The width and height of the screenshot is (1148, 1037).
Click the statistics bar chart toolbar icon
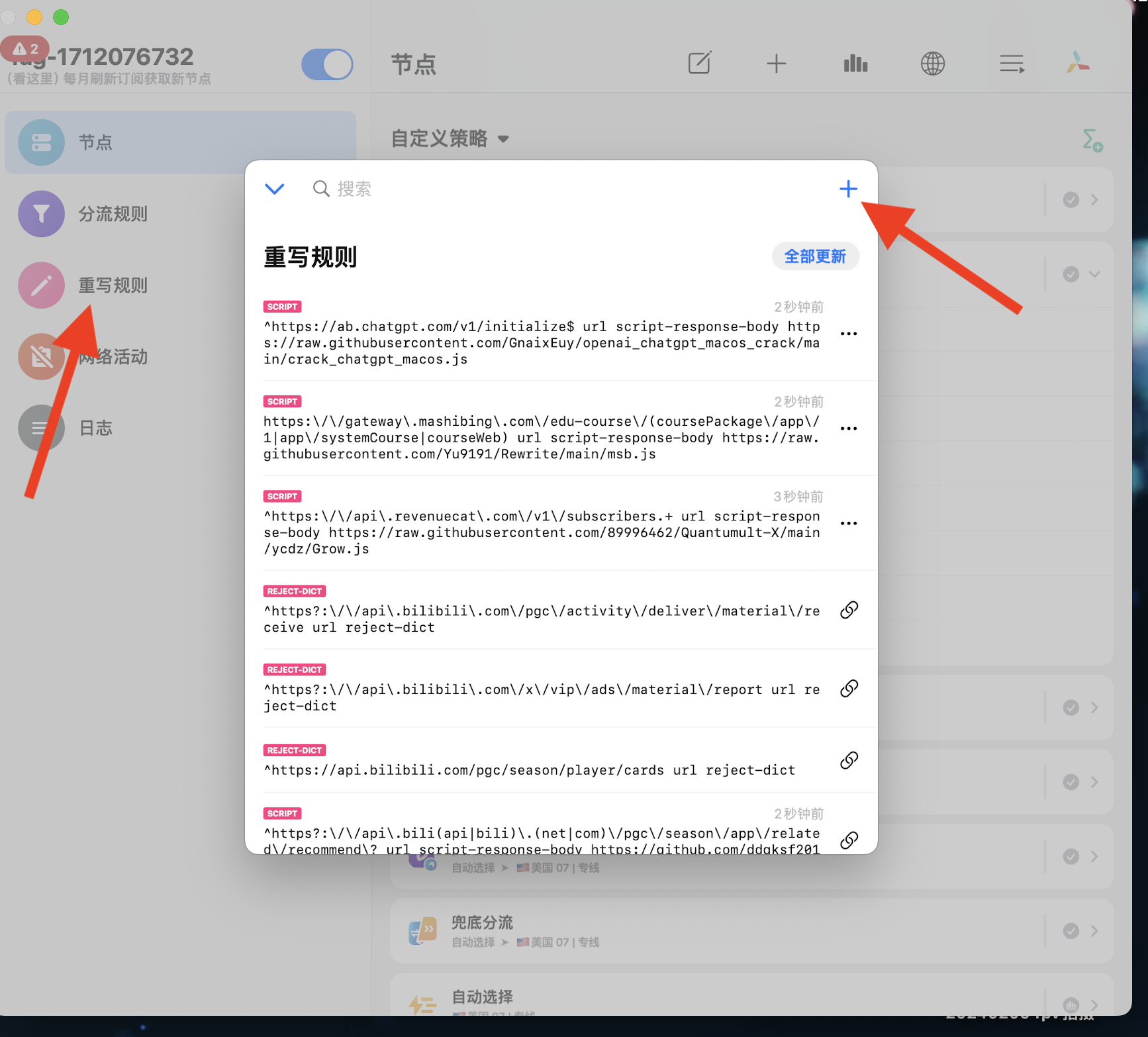tap(855, 64)
